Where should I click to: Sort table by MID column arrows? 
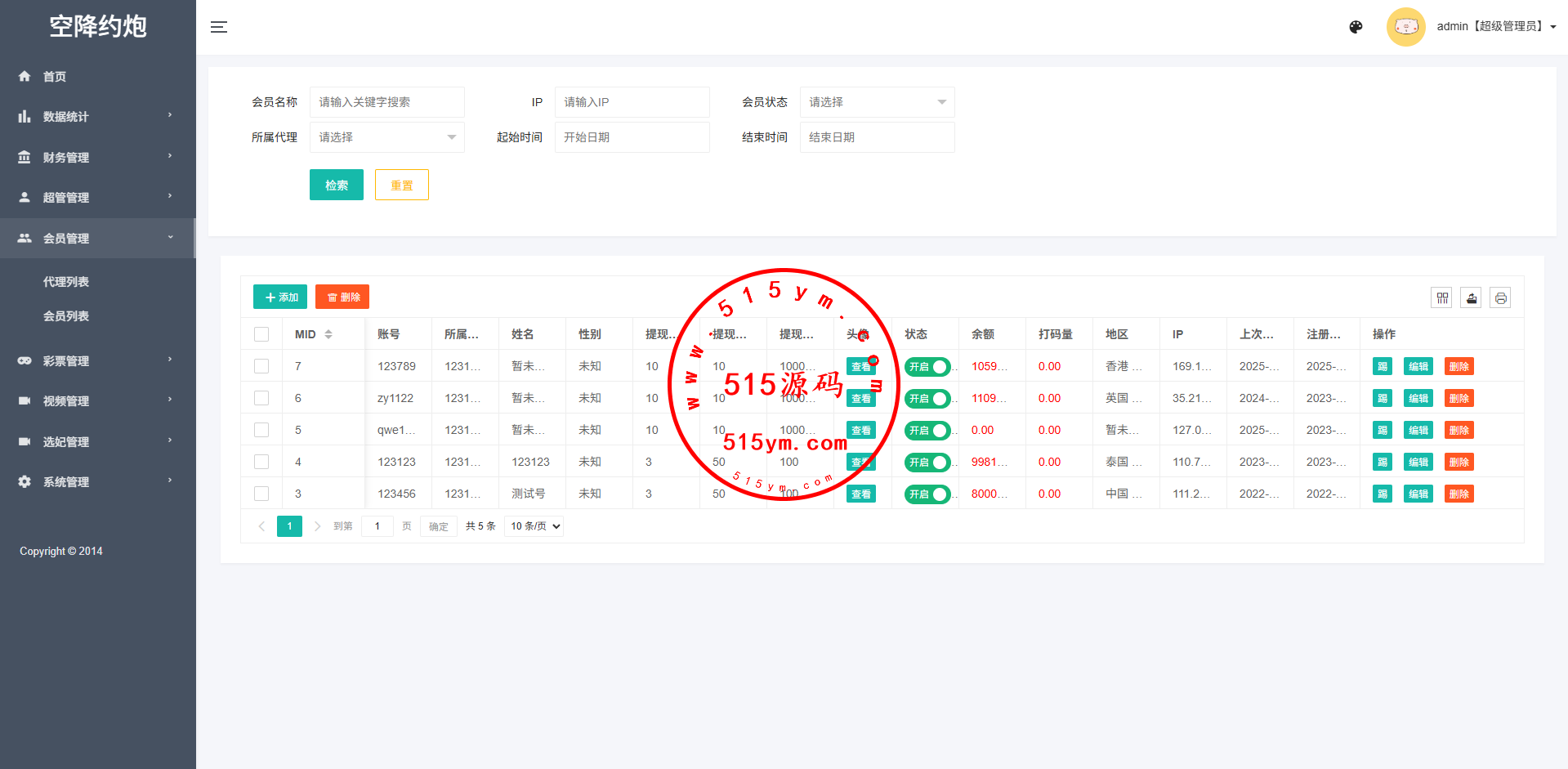pos(328,334)
